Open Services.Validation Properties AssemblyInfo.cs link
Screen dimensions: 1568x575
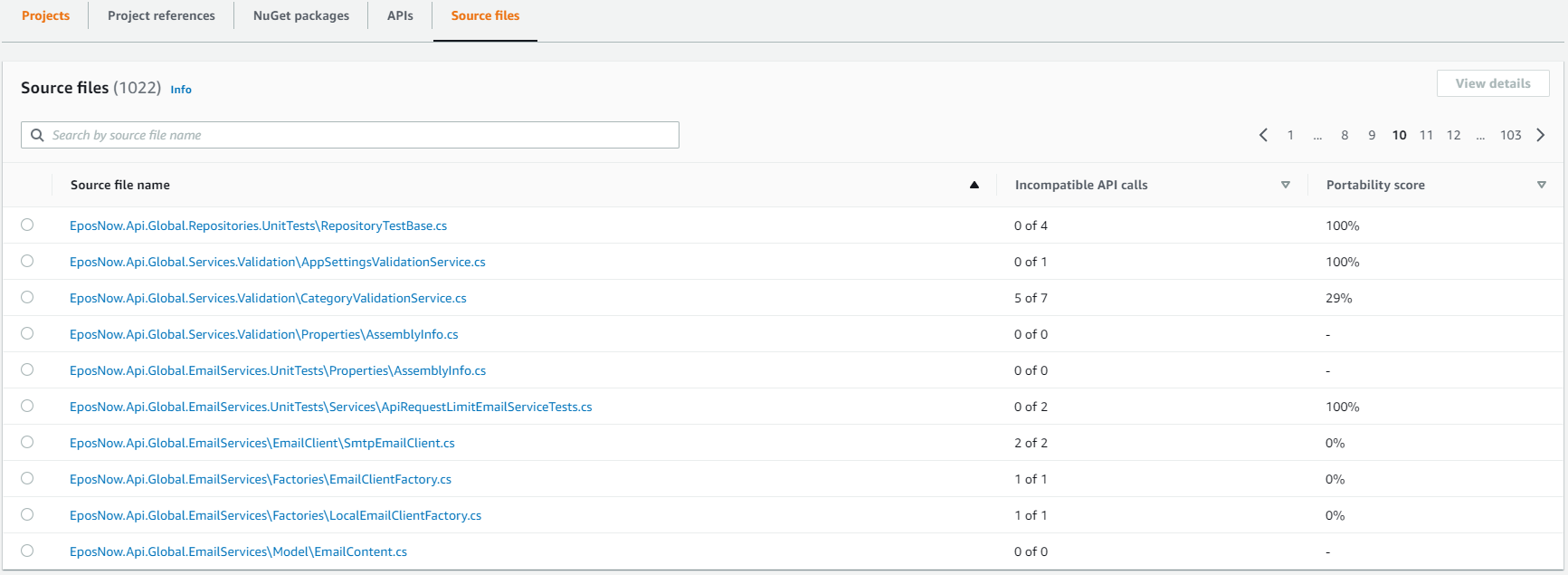coord(263,334)
